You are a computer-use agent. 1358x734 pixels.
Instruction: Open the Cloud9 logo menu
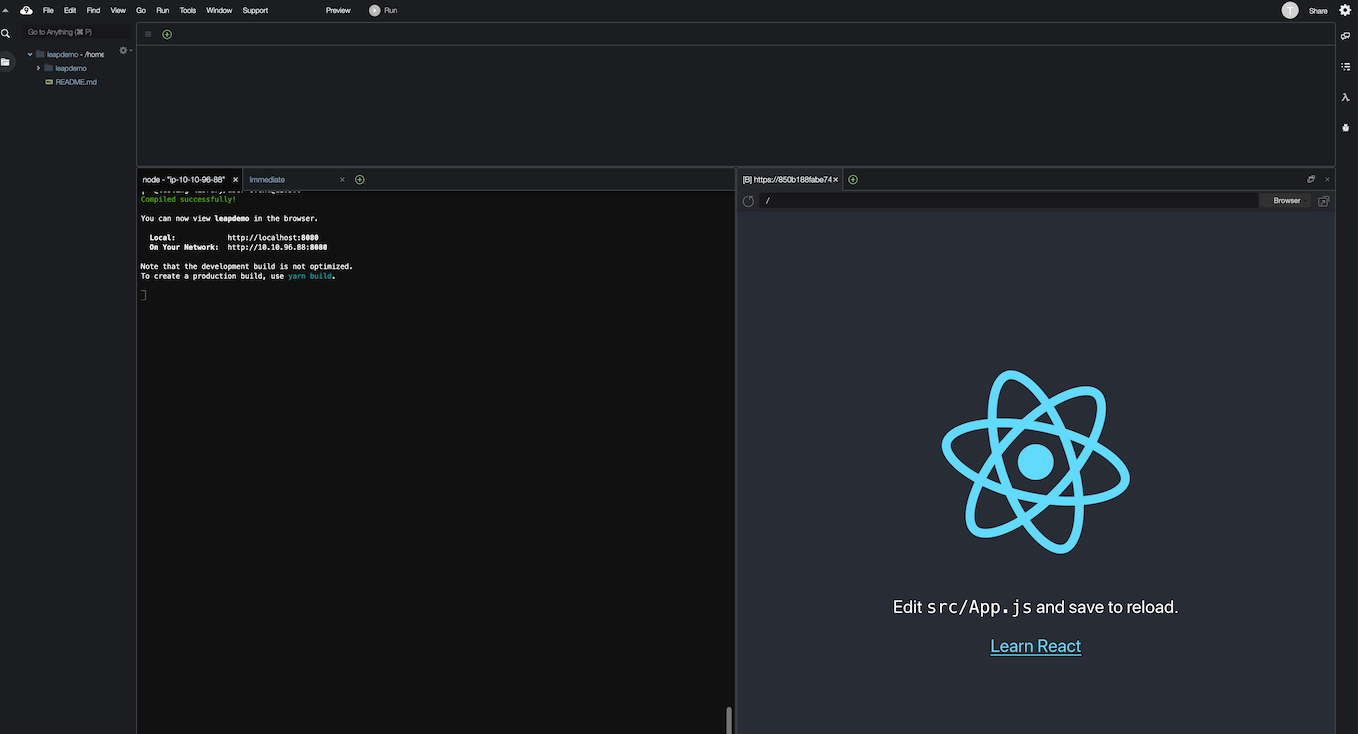pos(26,10)
